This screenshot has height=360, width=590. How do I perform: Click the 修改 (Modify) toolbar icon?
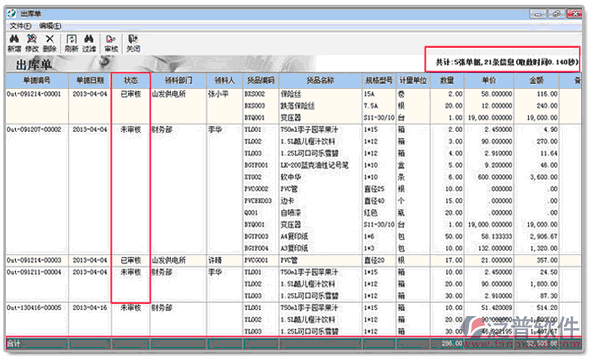[32, 43]
